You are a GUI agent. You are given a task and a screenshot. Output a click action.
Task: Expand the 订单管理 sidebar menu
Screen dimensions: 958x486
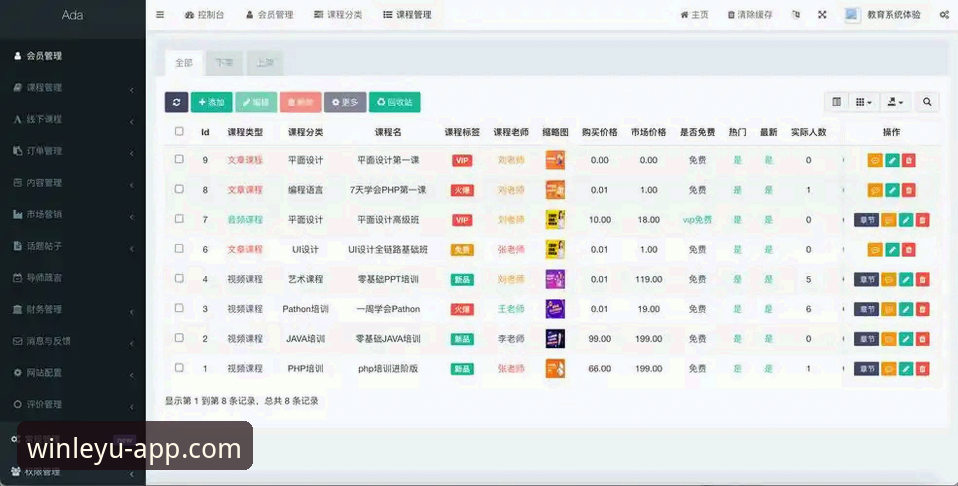pos(73,151)
